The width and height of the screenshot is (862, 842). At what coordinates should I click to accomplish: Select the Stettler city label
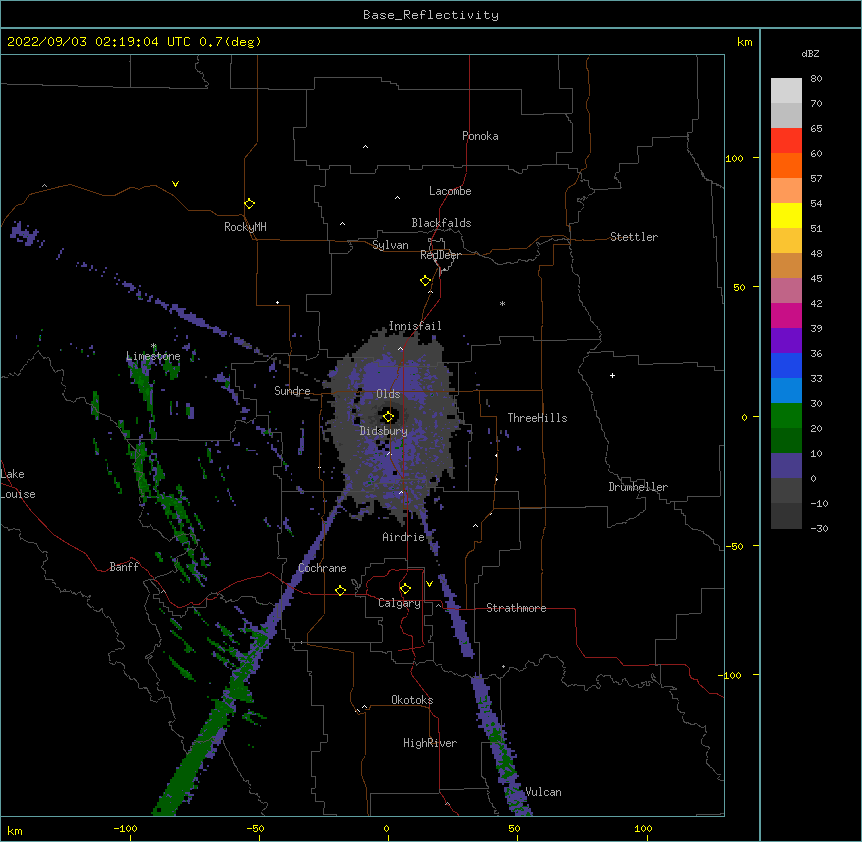(634, 237)
